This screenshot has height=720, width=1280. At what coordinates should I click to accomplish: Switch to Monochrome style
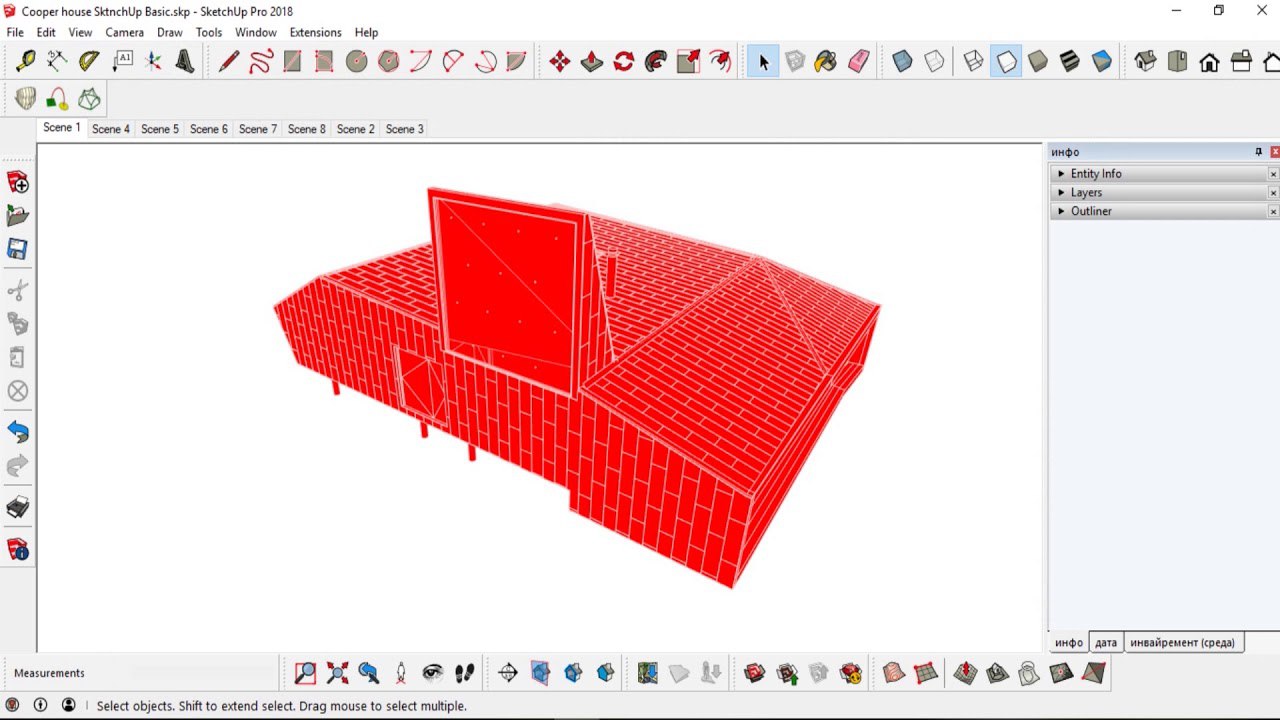coord(1102,61)
